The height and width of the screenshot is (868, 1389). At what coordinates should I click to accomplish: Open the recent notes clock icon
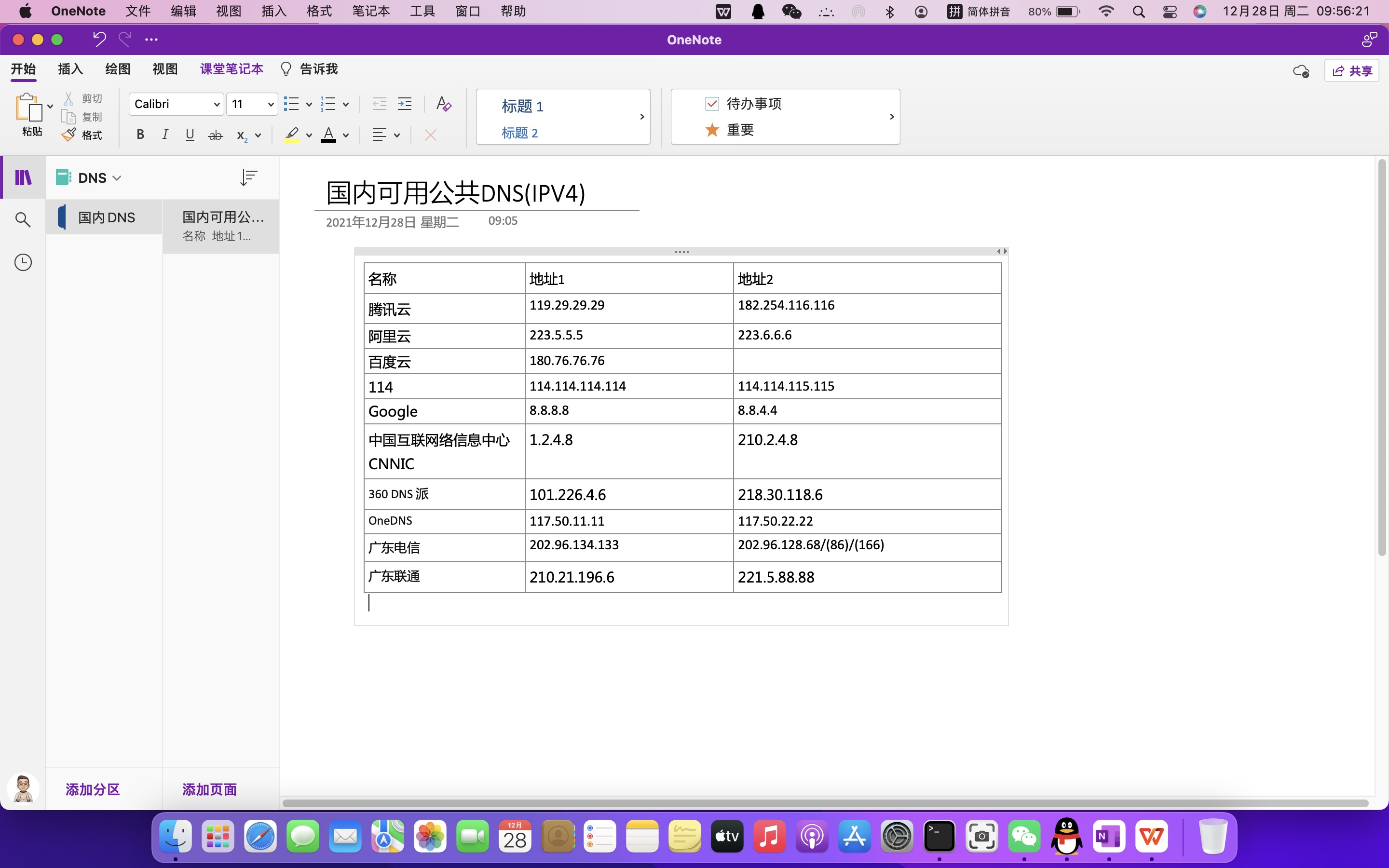pos(23,262)
